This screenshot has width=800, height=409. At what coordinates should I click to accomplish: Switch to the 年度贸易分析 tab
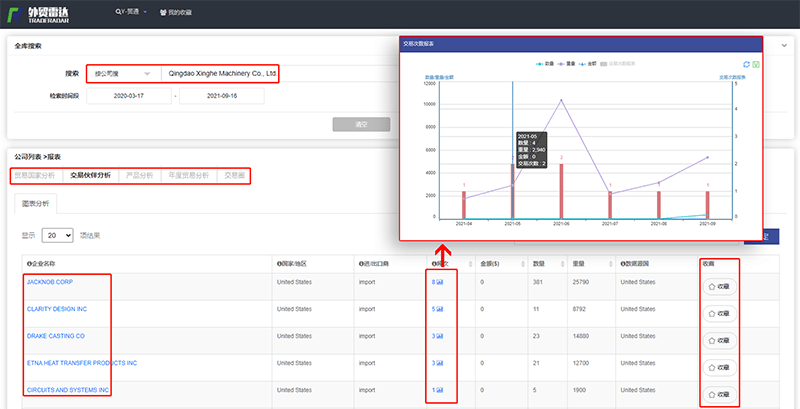pos(187,175)
